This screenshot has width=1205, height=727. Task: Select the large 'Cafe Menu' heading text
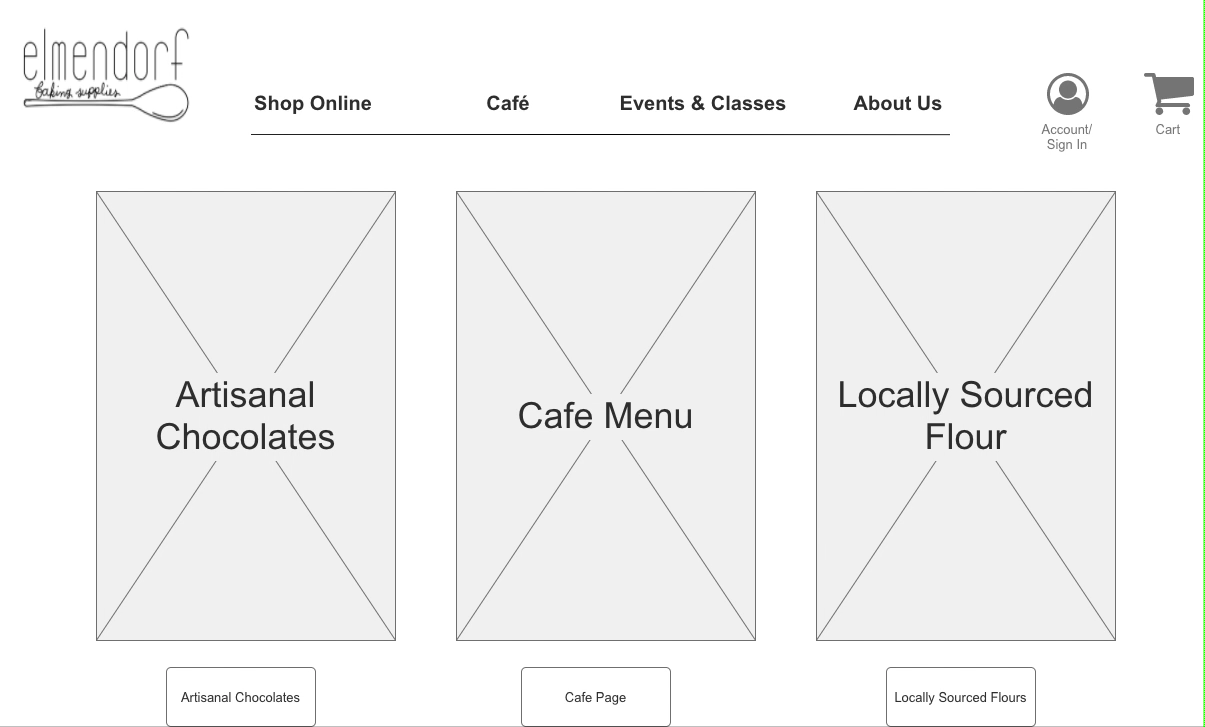pos(605,416)
